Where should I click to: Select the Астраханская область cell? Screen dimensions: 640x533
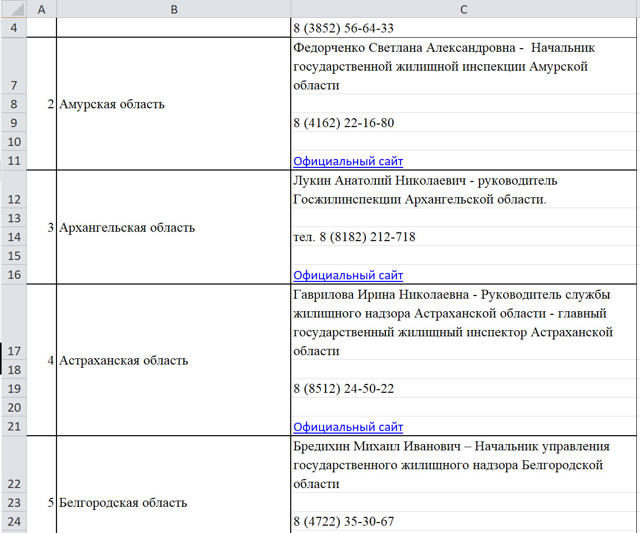tap(173, 360)
